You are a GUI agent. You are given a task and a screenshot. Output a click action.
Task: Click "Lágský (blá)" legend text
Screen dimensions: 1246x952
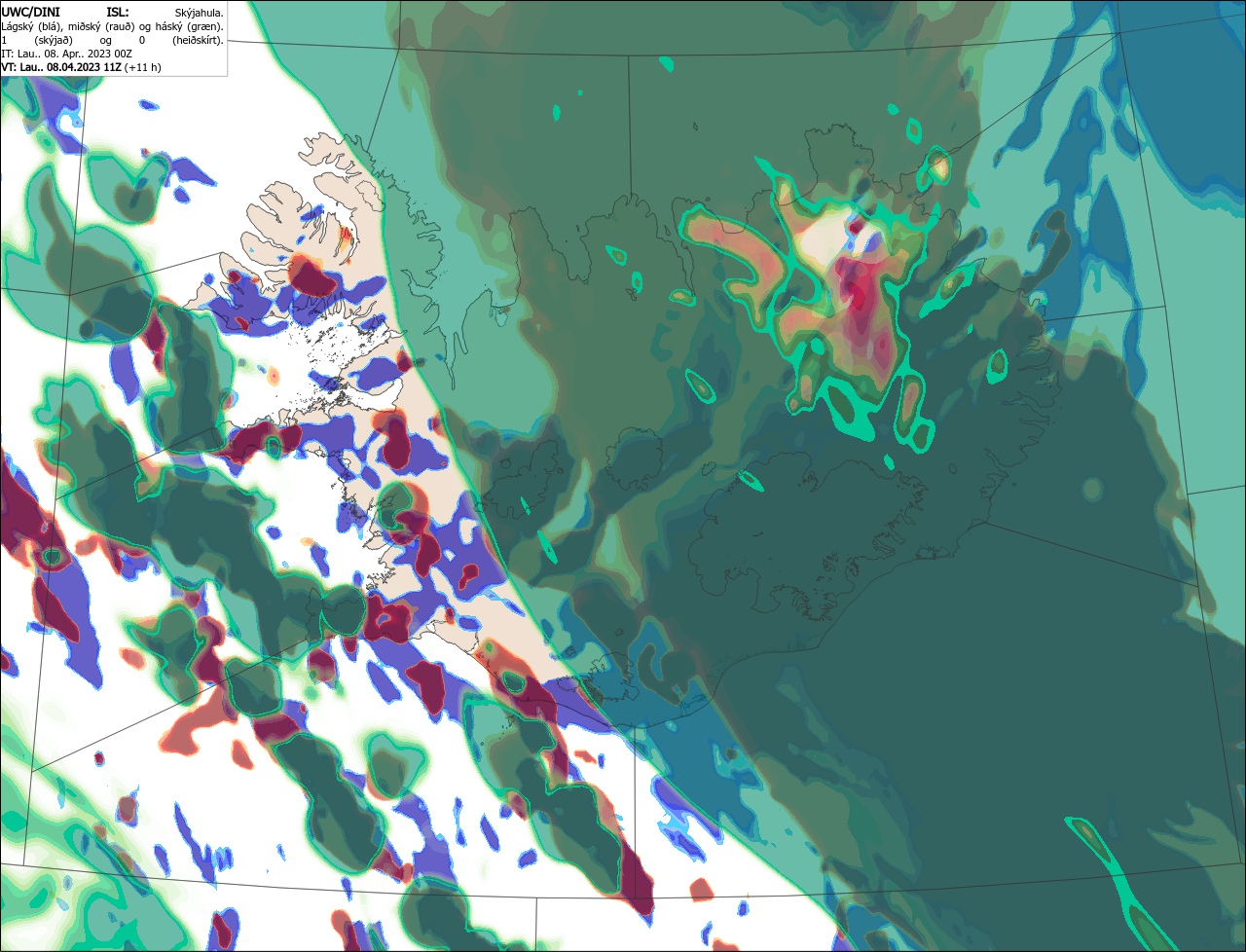click(x=29, y=27)
